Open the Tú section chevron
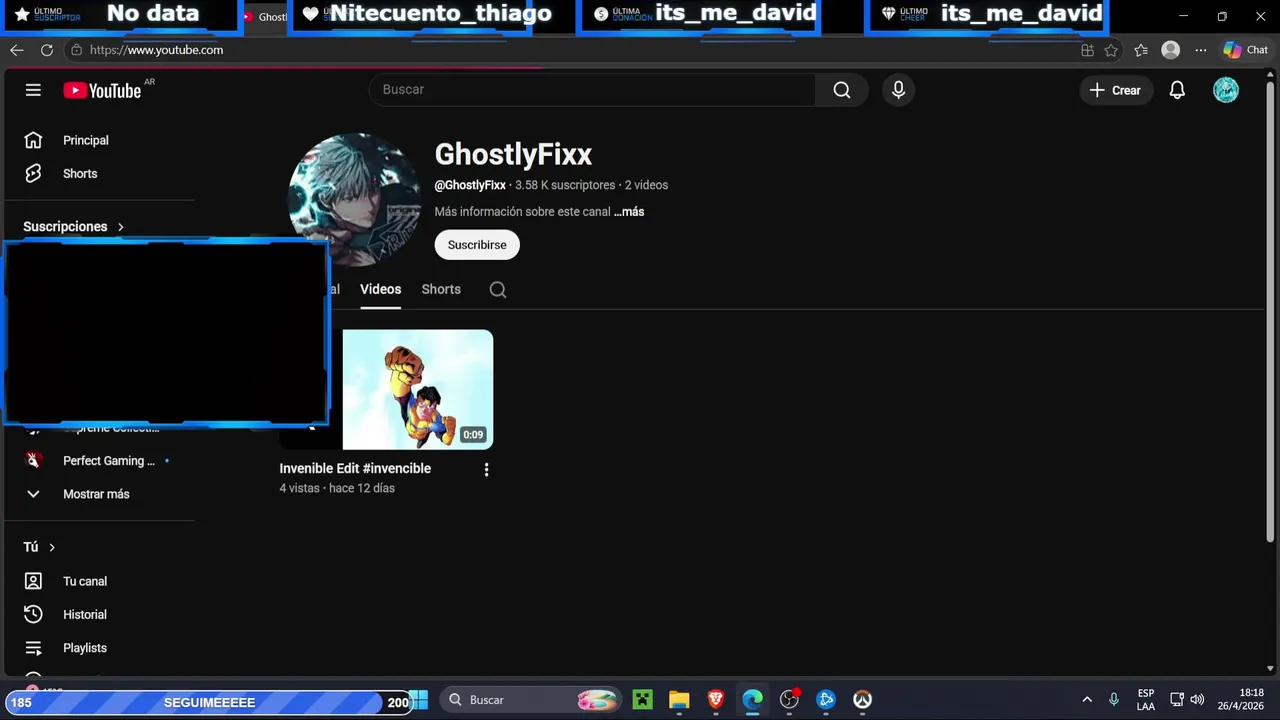This screenshot has width=1280, height=720. point(52,547)
